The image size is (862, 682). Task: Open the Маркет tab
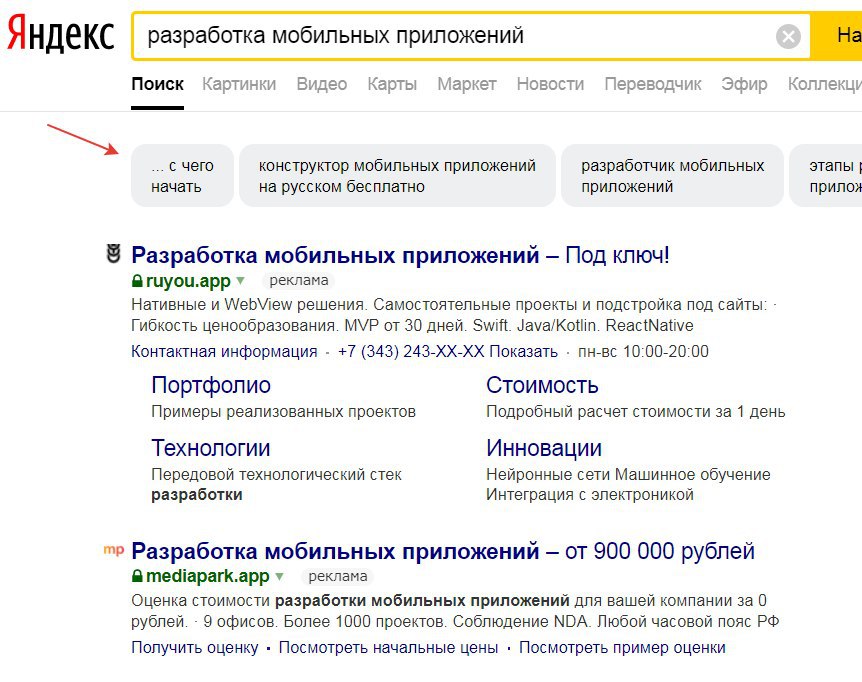coord(467,84)
